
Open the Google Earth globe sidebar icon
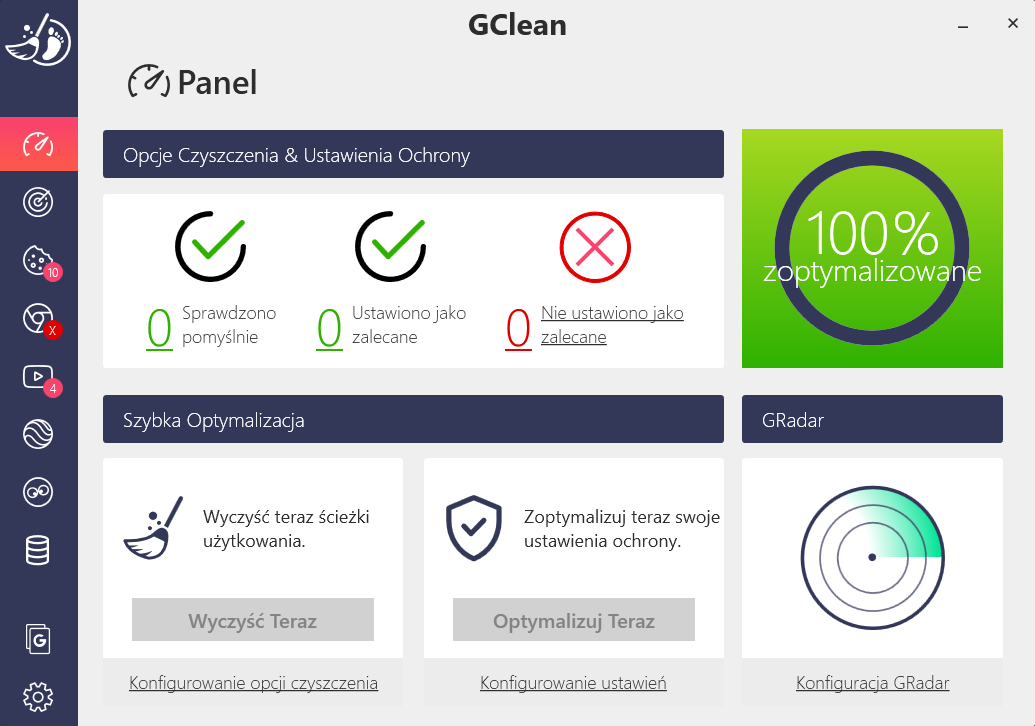click(38, 434)
